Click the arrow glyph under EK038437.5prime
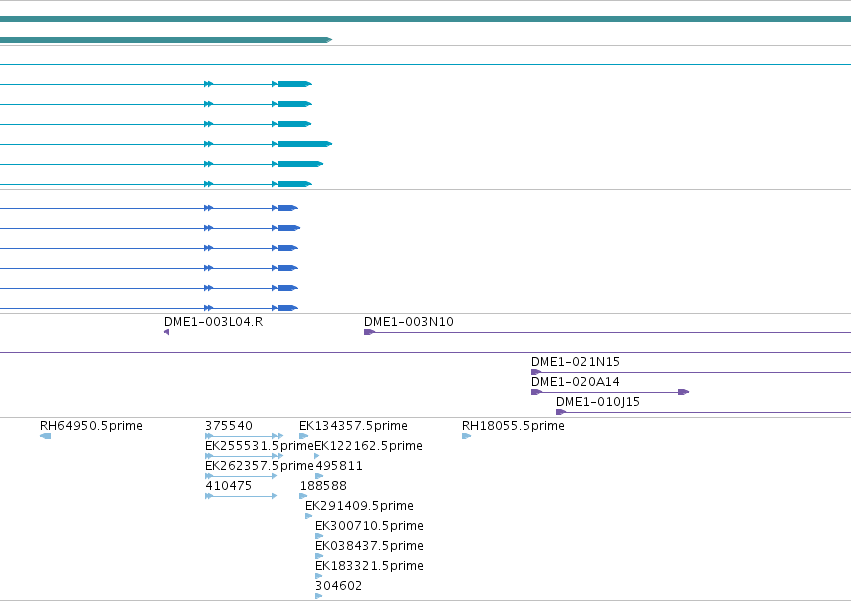Viewport: 851px width, 601px height. [319, 556]
